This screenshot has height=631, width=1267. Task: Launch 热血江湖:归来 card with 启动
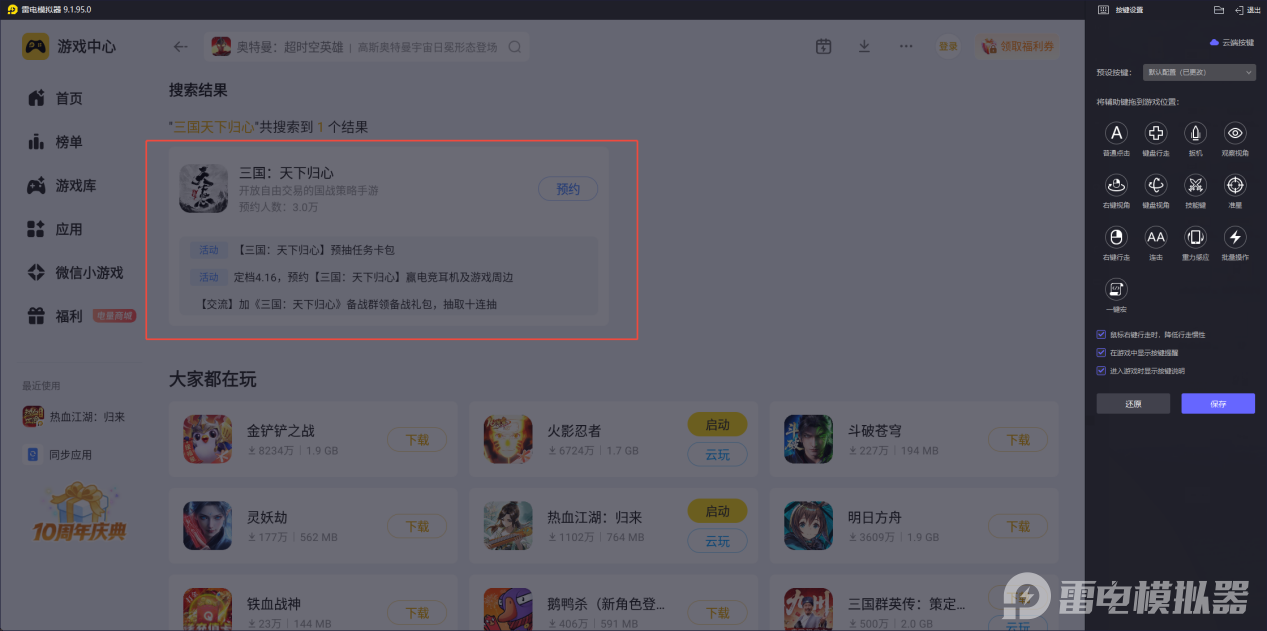(x=717, y=511)
